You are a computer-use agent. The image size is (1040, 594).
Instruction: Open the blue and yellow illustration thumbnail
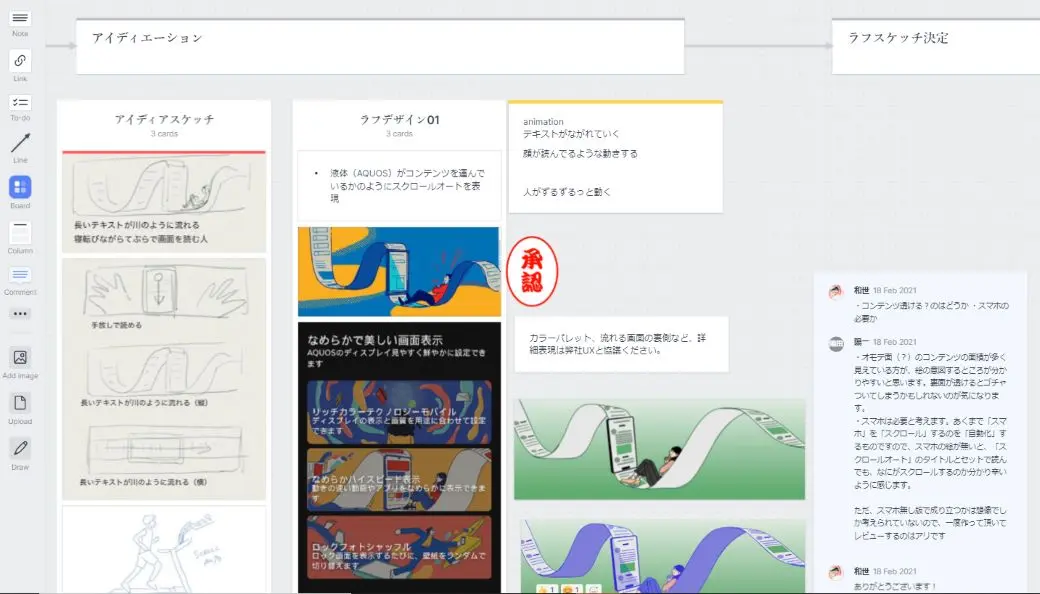click(x=399, y=271)
